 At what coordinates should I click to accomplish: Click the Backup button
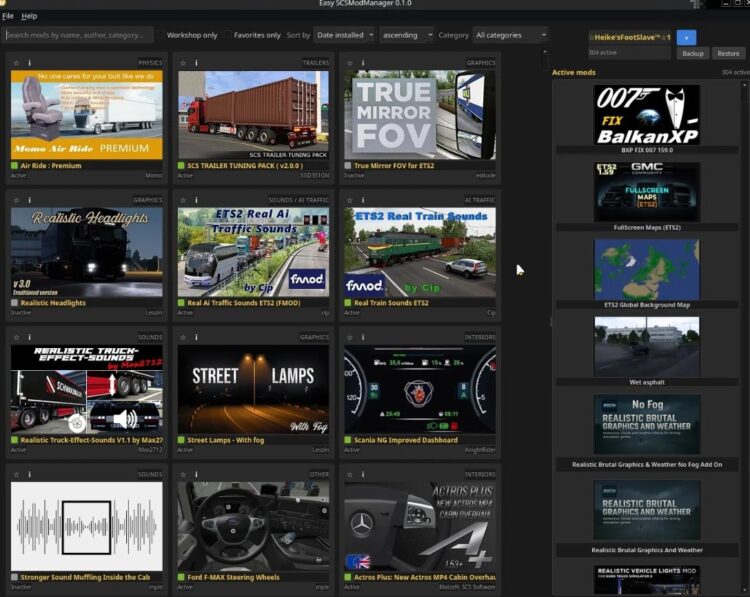point(693,53)
